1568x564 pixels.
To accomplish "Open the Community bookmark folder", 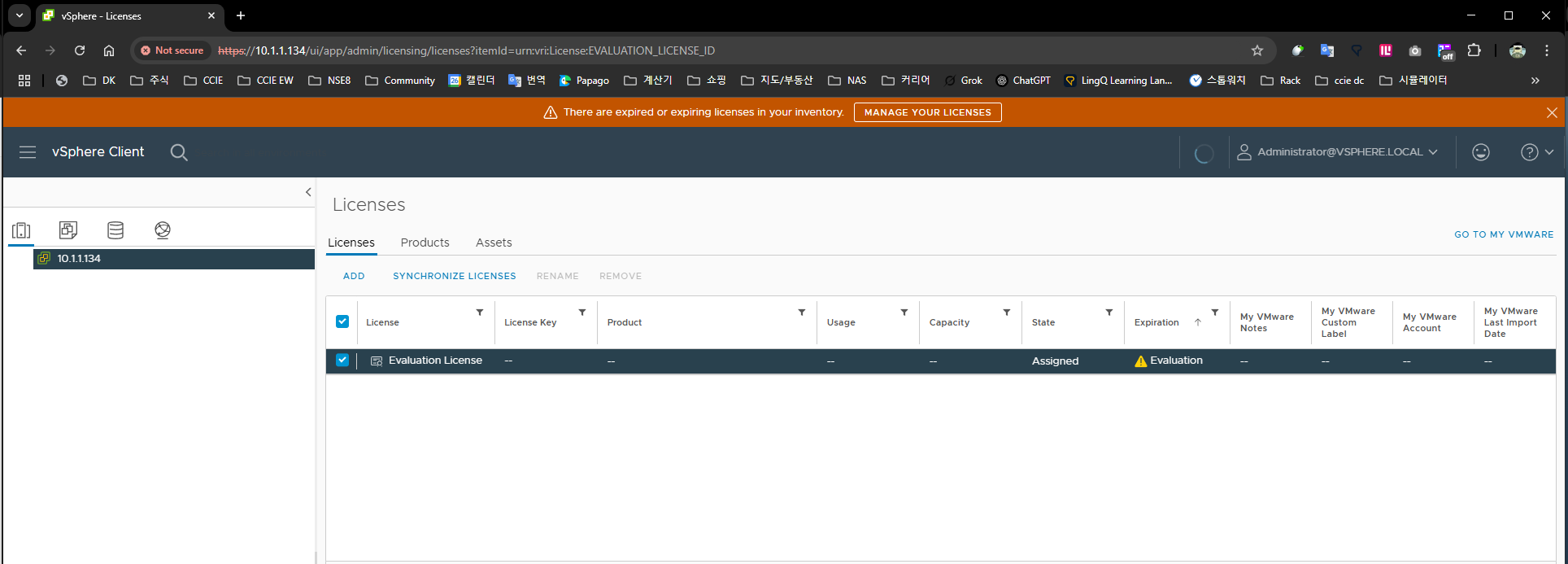I will coord(400,81).
